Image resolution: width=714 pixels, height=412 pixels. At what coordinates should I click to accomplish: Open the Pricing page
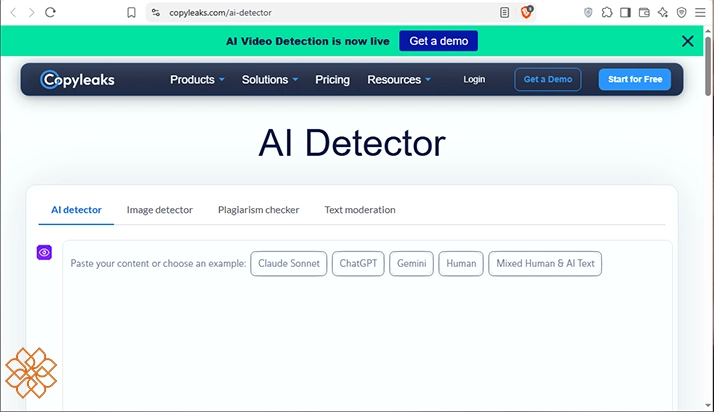(332, 80)
